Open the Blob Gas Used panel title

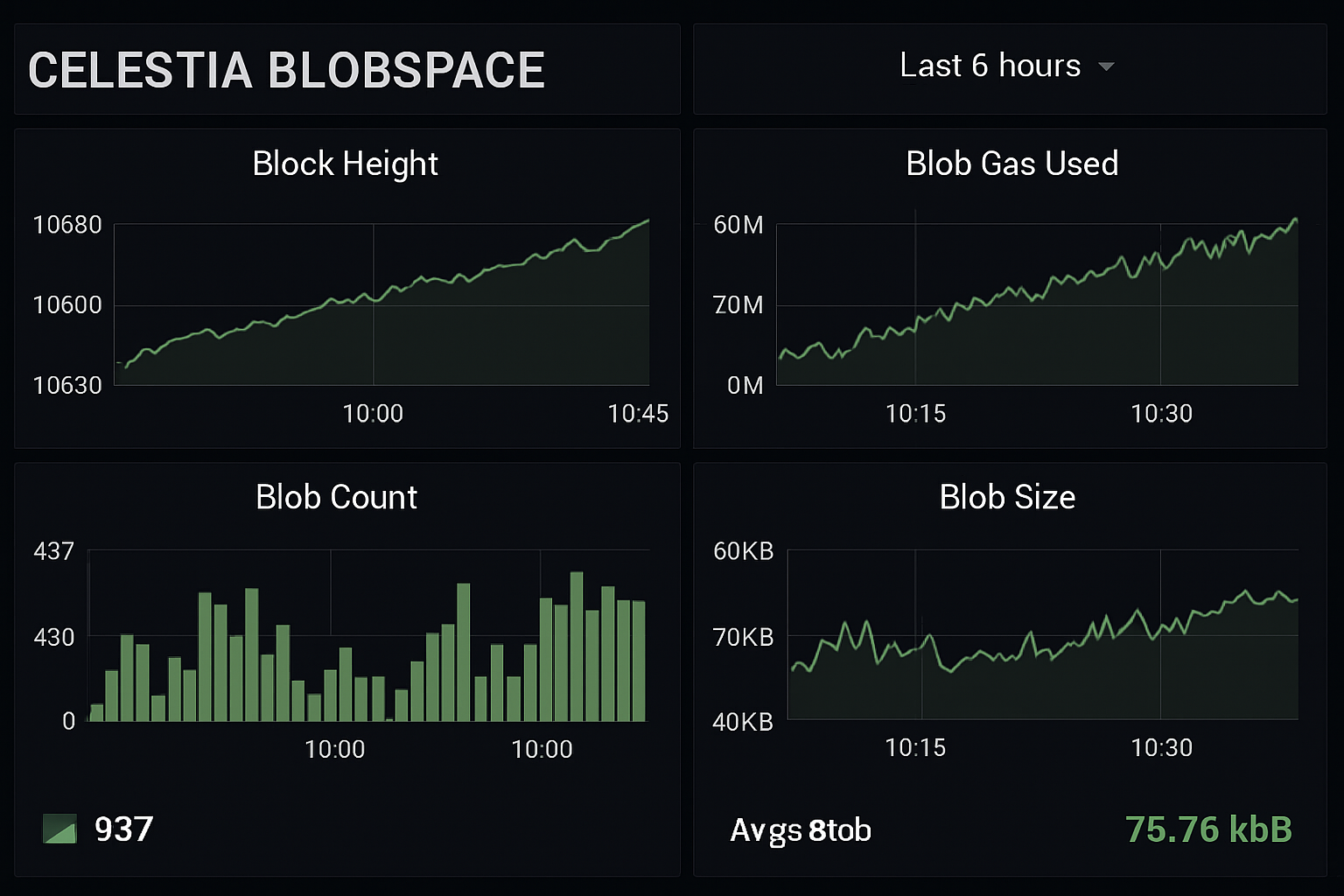(1011, 164)
